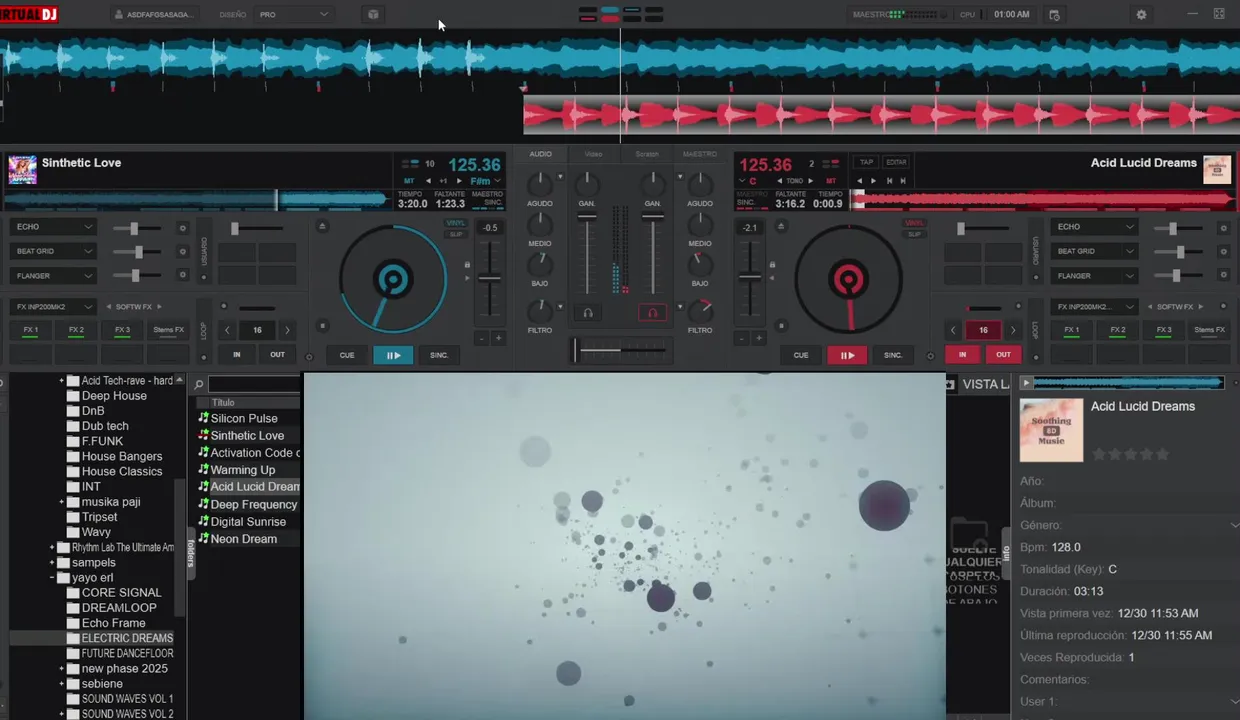Open left deck FX INP200MK2 dropdown
Image resolution: width=1240 pixels, height=720 pixels.
(53, 307)
